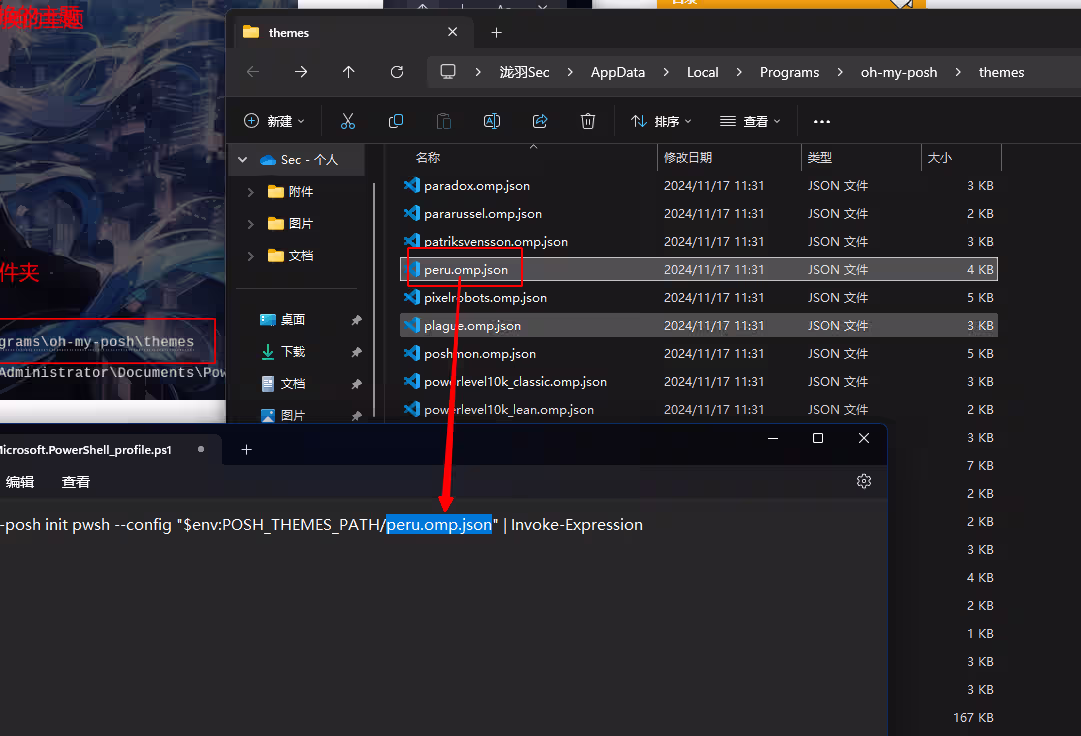This screenshot has width=1081, height=736.
Task: Select the paradox.omp.json file
Action: 477,186
